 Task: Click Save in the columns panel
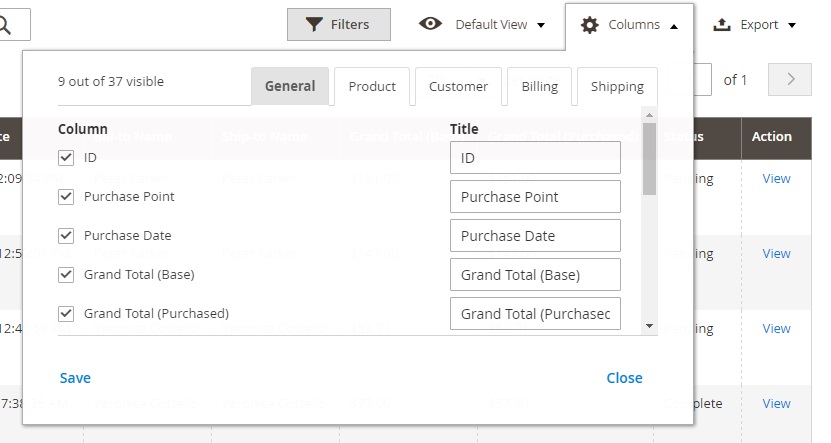(x=75, y=378)
